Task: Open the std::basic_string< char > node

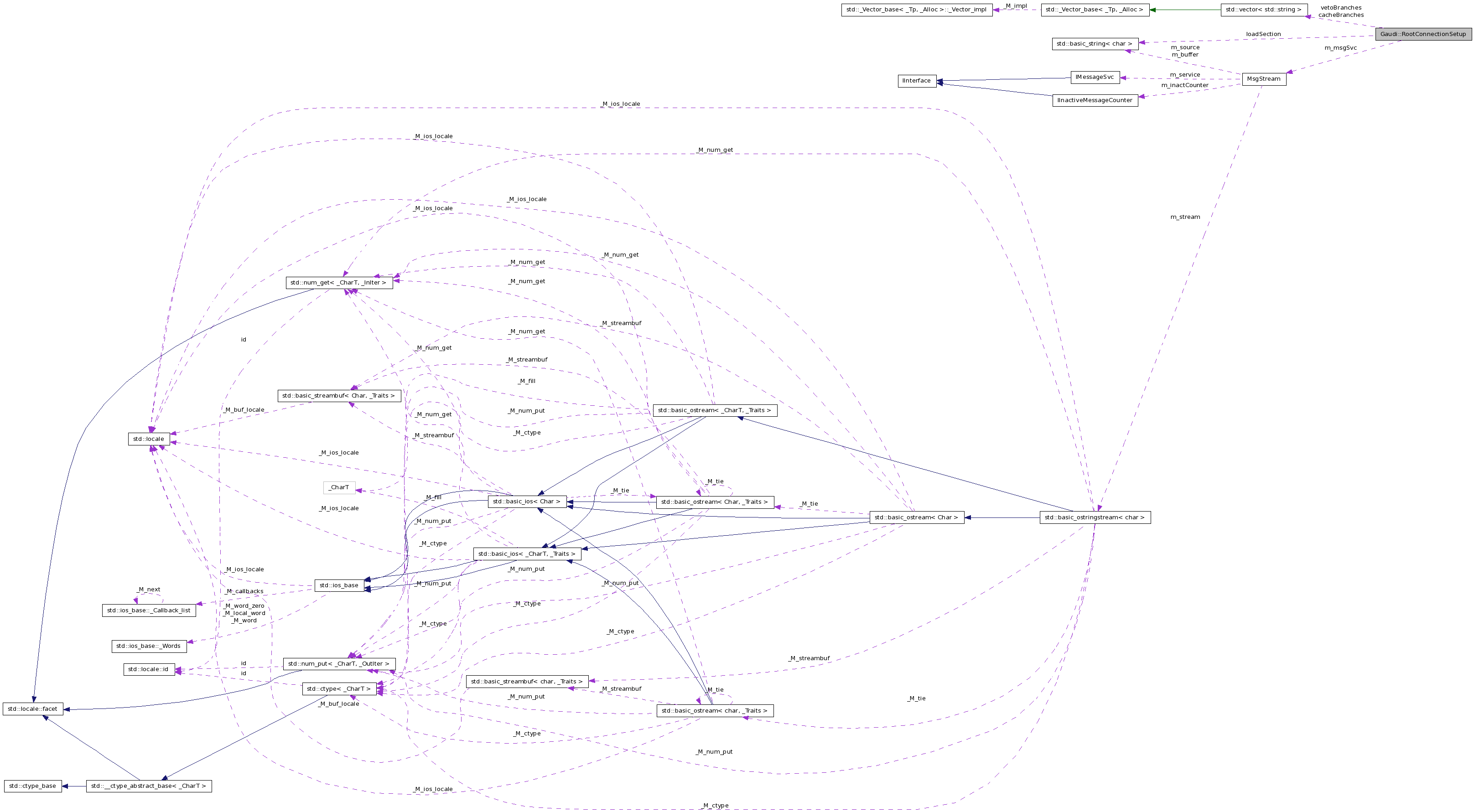Action: tap(1094, 43)
